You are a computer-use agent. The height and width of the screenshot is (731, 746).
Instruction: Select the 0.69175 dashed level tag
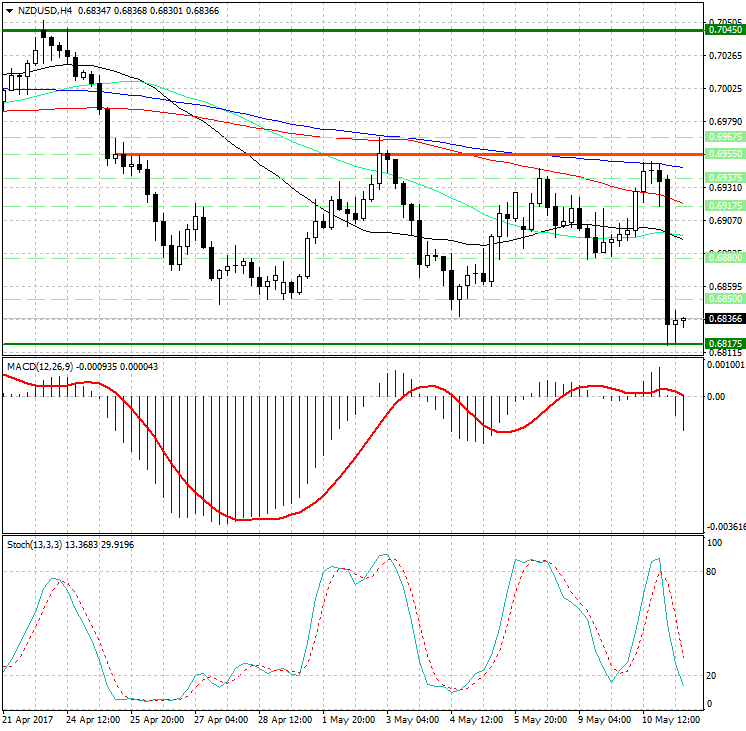[724, 205]
